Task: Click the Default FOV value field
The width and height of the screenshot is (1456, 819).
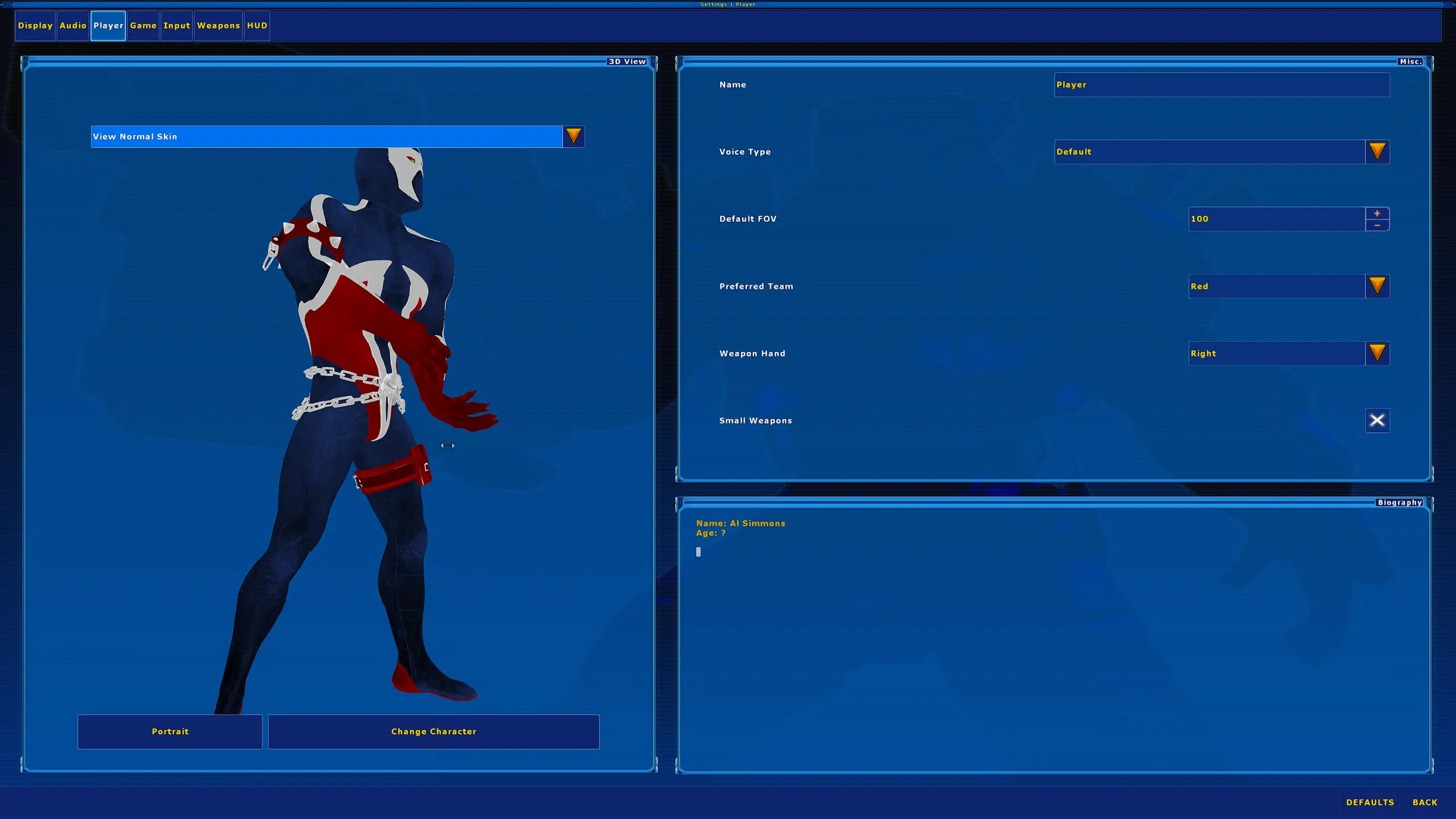Action: click(1276, 219)
